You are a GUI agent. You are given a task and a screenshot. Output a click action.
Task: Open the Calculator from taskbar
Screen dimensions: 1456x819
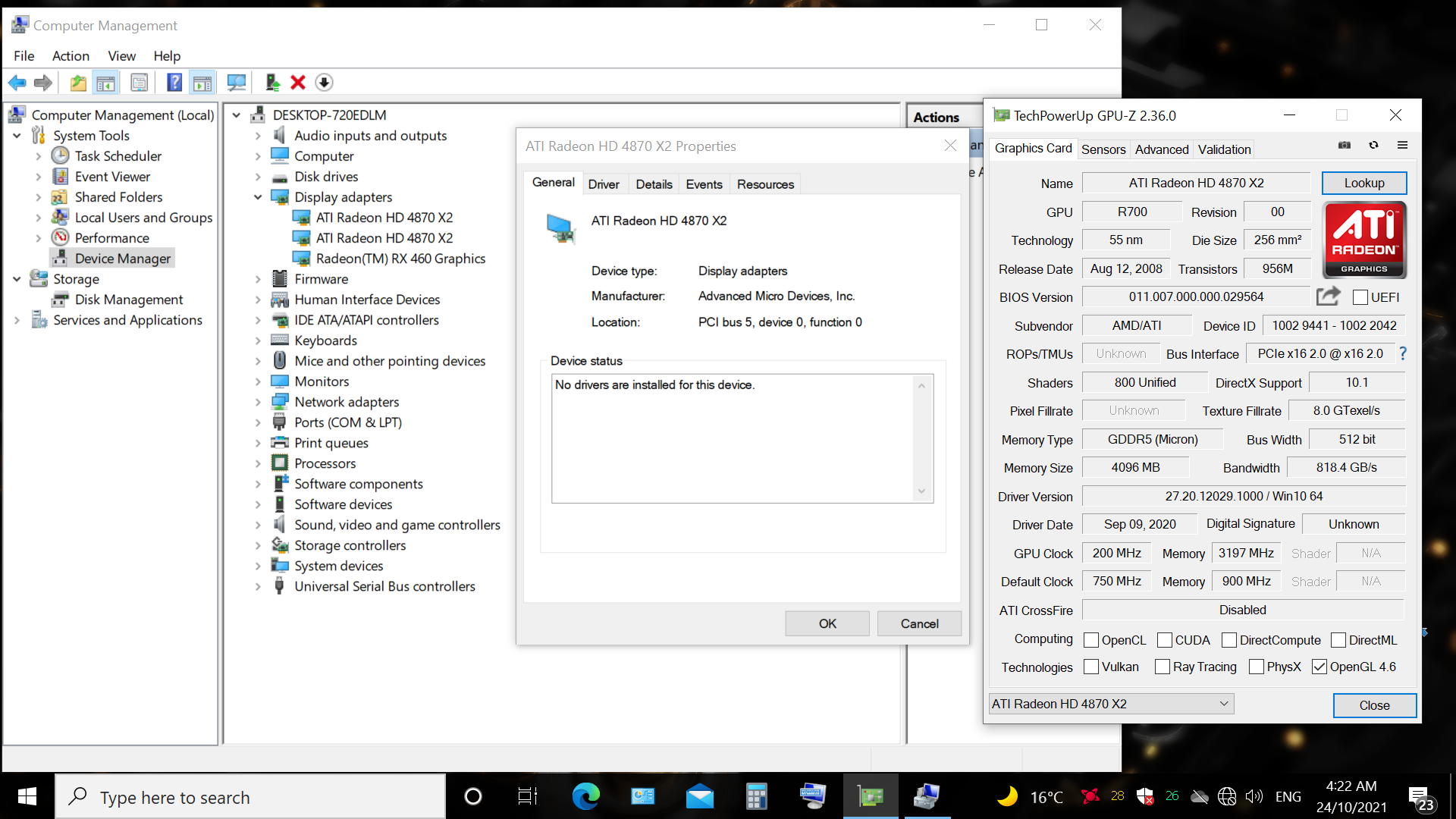click(756, 796)
